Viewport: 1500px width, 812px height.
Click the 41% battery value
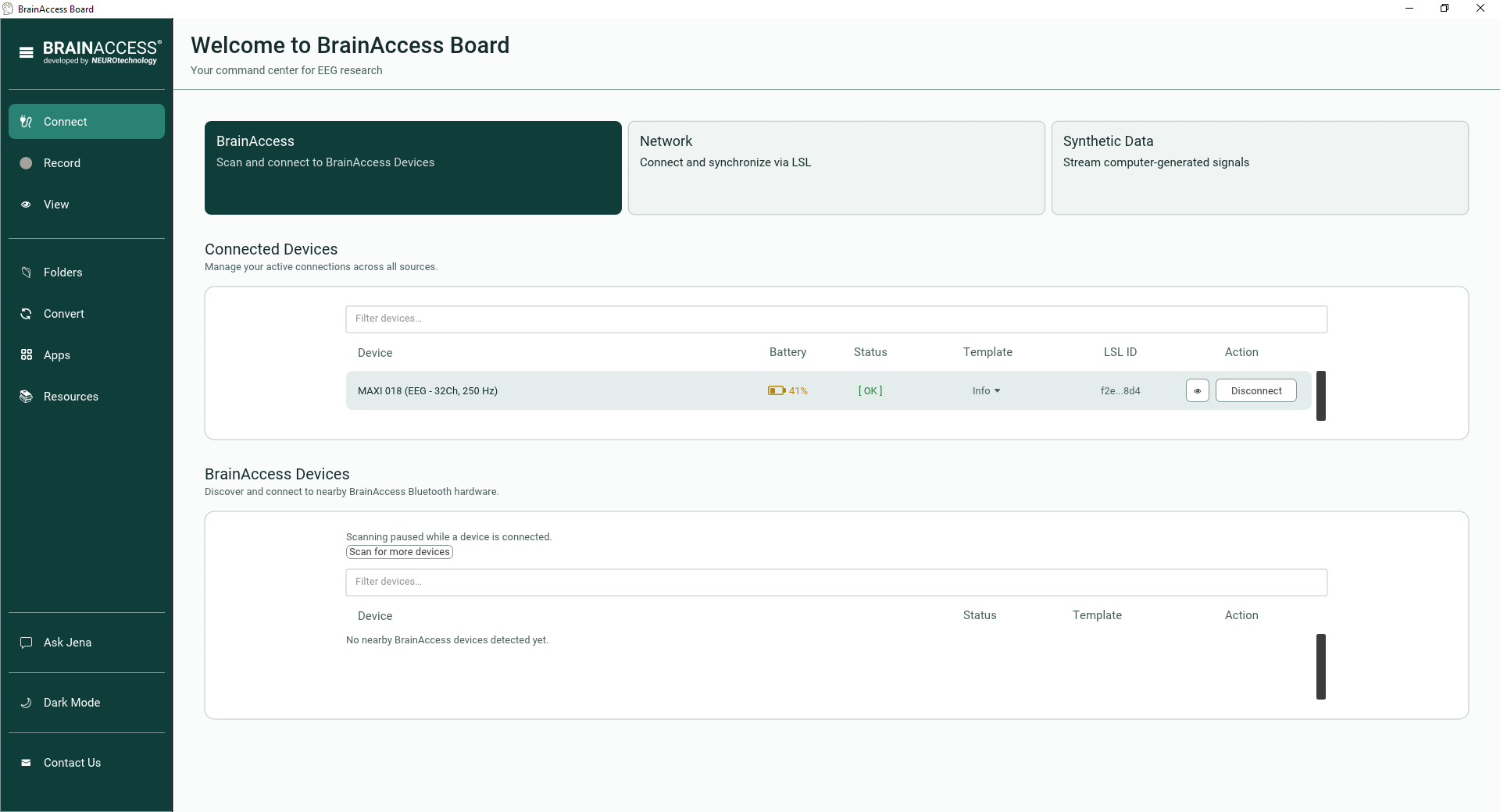tap(798, 391)
